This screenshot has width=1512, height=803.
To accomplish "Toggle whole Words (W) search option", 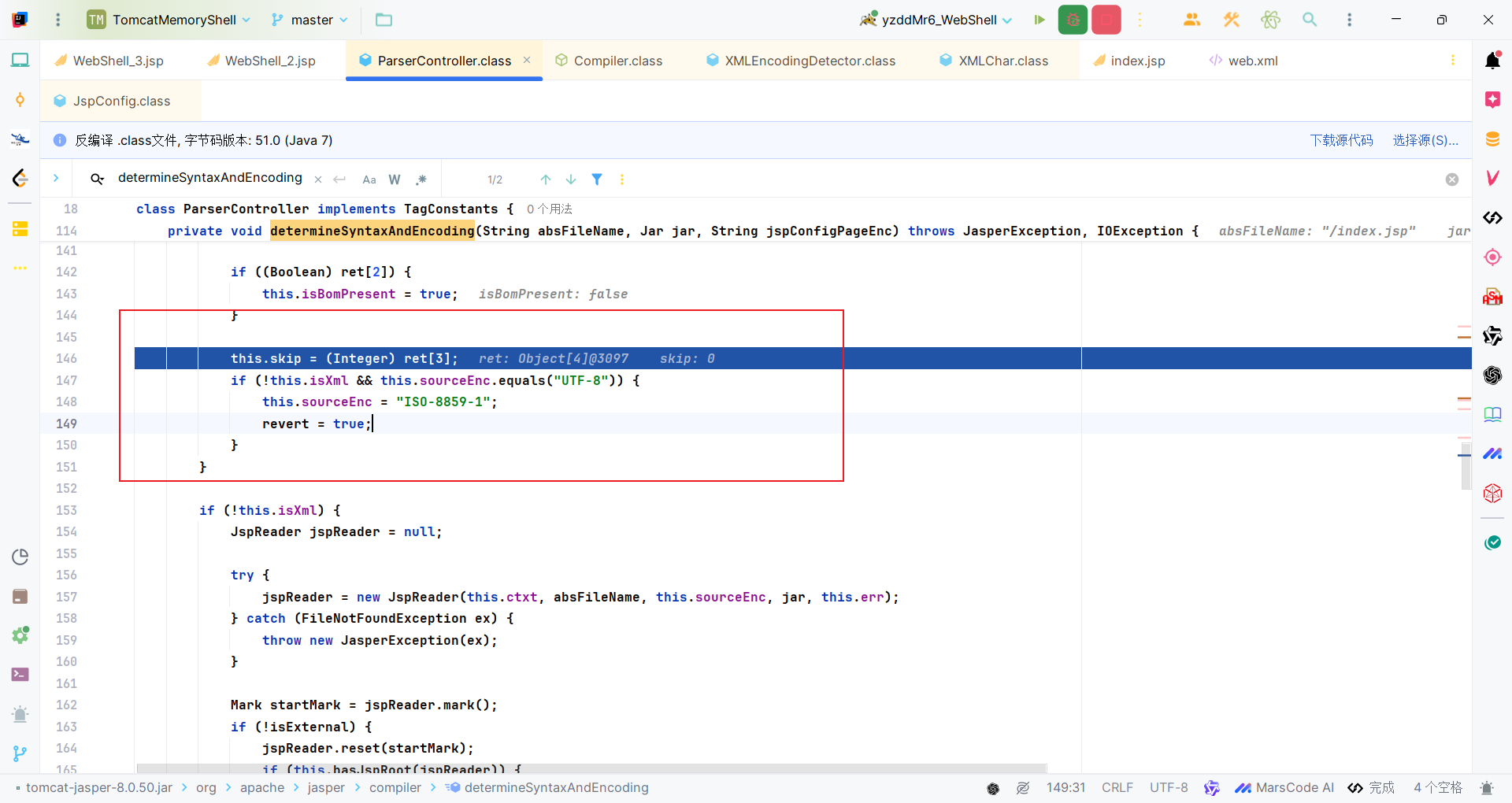I will coord(395,179).
